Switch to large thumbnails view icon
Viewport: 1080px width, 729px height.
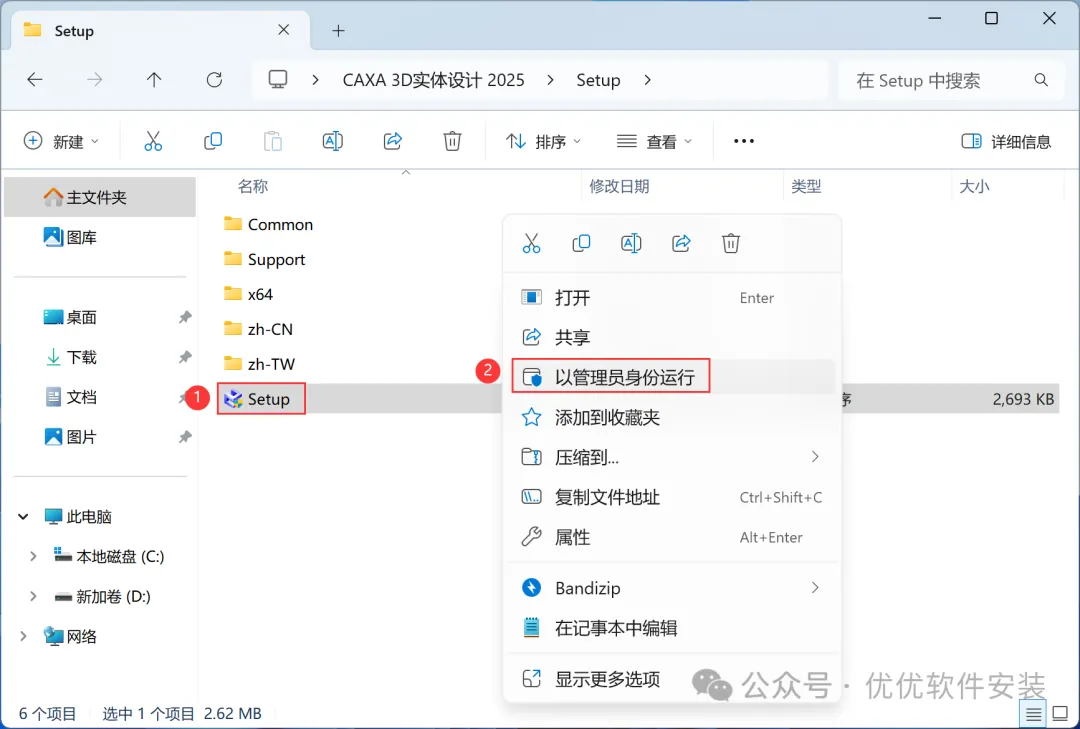[x=1061, y=714]
